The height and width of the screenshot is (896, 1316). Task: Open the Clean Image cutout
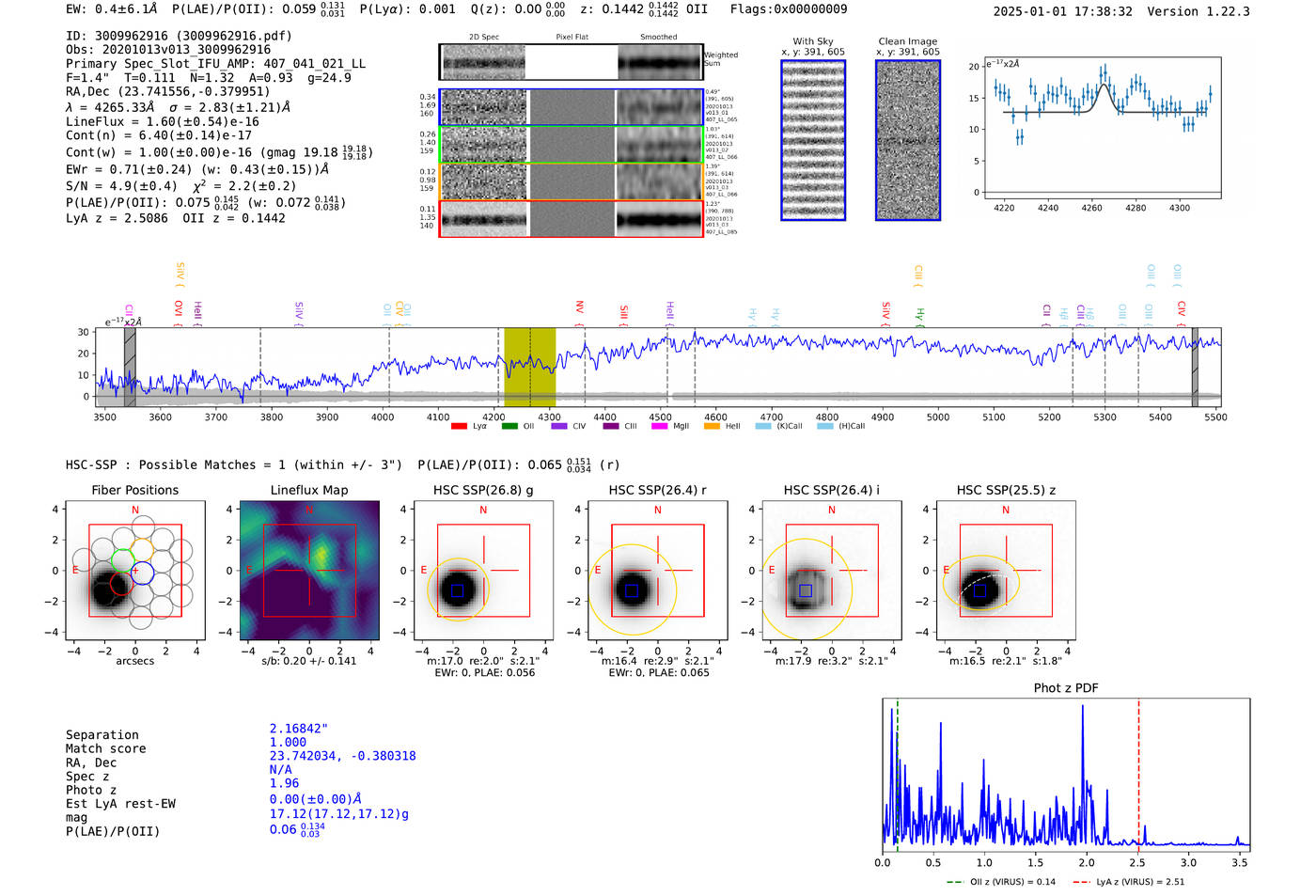coord(907,140)
